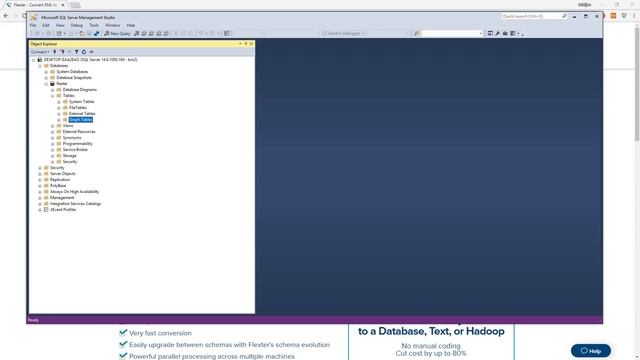Expand the External Tables folder
The height and width of the screenshot is (360, 640).
click(x=59, y=114)
